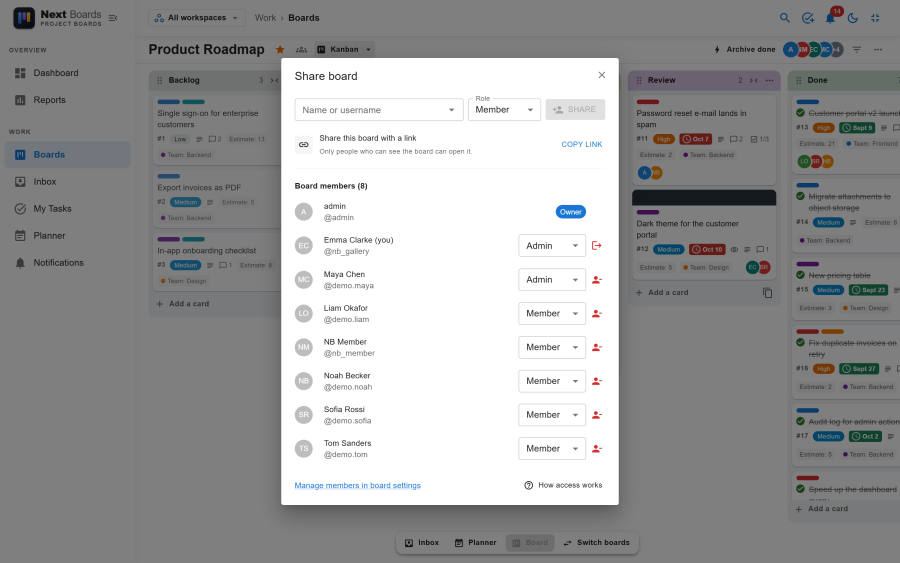Screen dimensions: 900x563
Task: Toggle done check on Fix duplicate invoices card
Action: coord(801,343)
